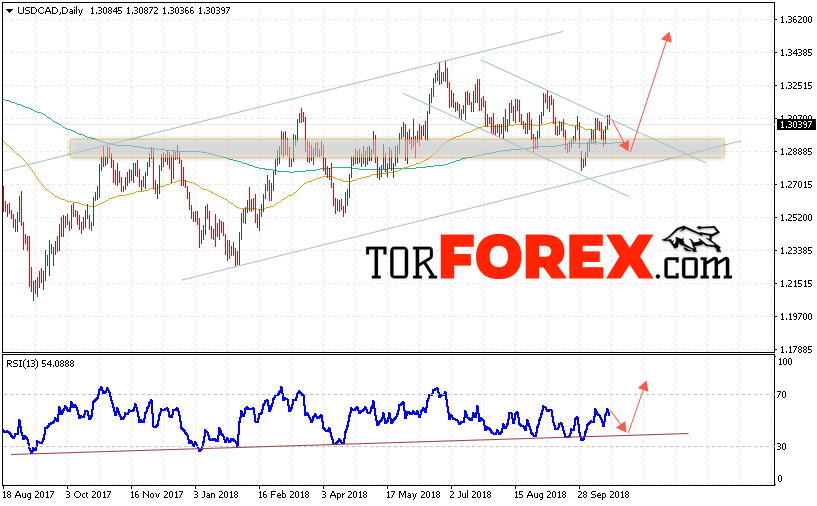
Task: Click the 1.36200 price axis value
Action: [796, 20]
